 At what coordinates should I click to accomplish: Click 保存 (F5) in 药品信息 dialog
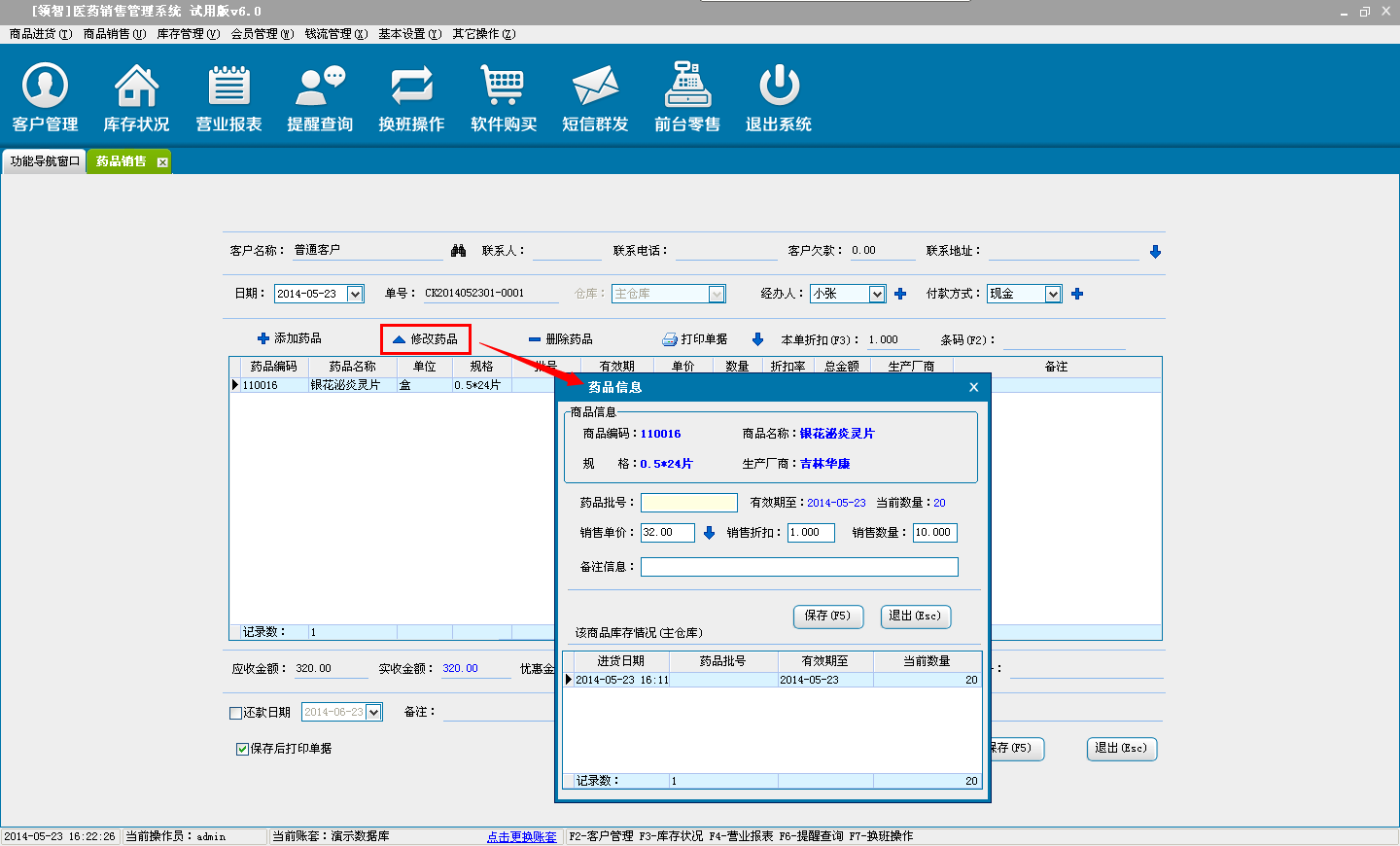(827, 617)
